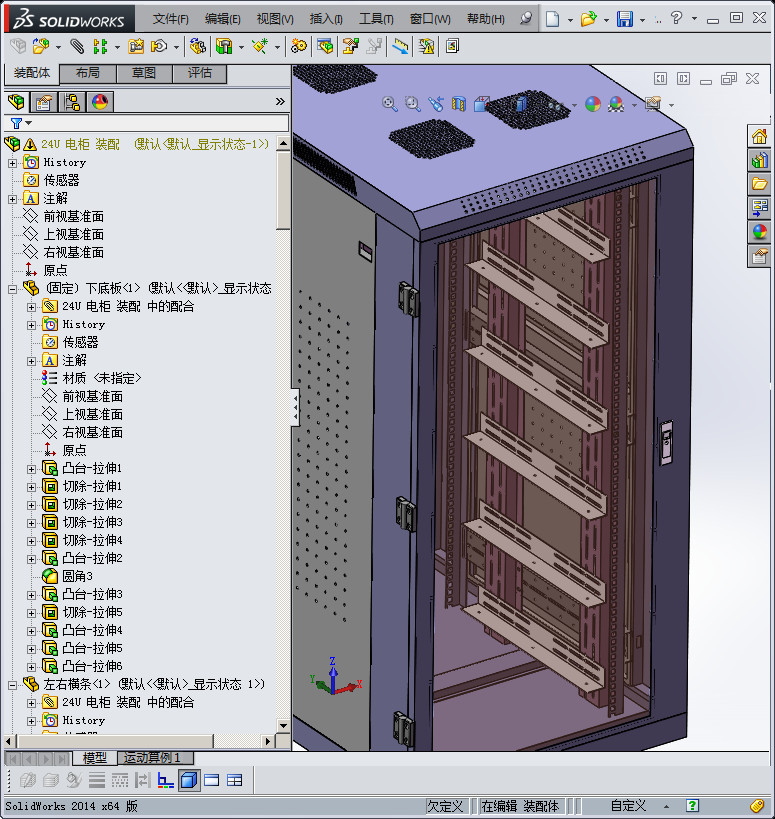Open the 编辑(E) menu

tap(222, 19)
